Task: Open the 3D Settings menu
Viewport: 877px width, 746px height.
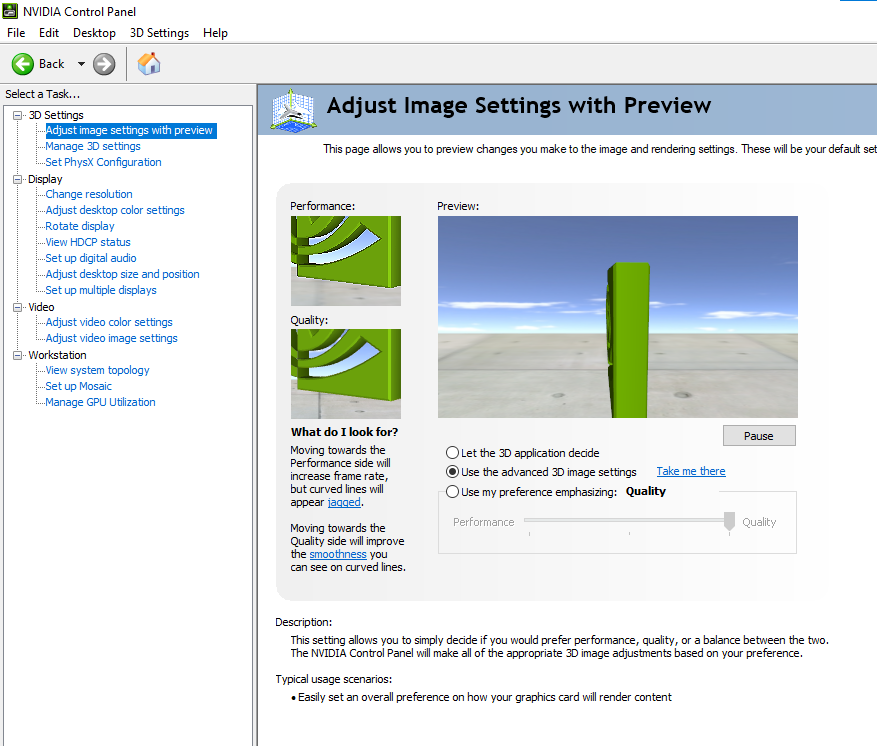Action: (158, 32)
